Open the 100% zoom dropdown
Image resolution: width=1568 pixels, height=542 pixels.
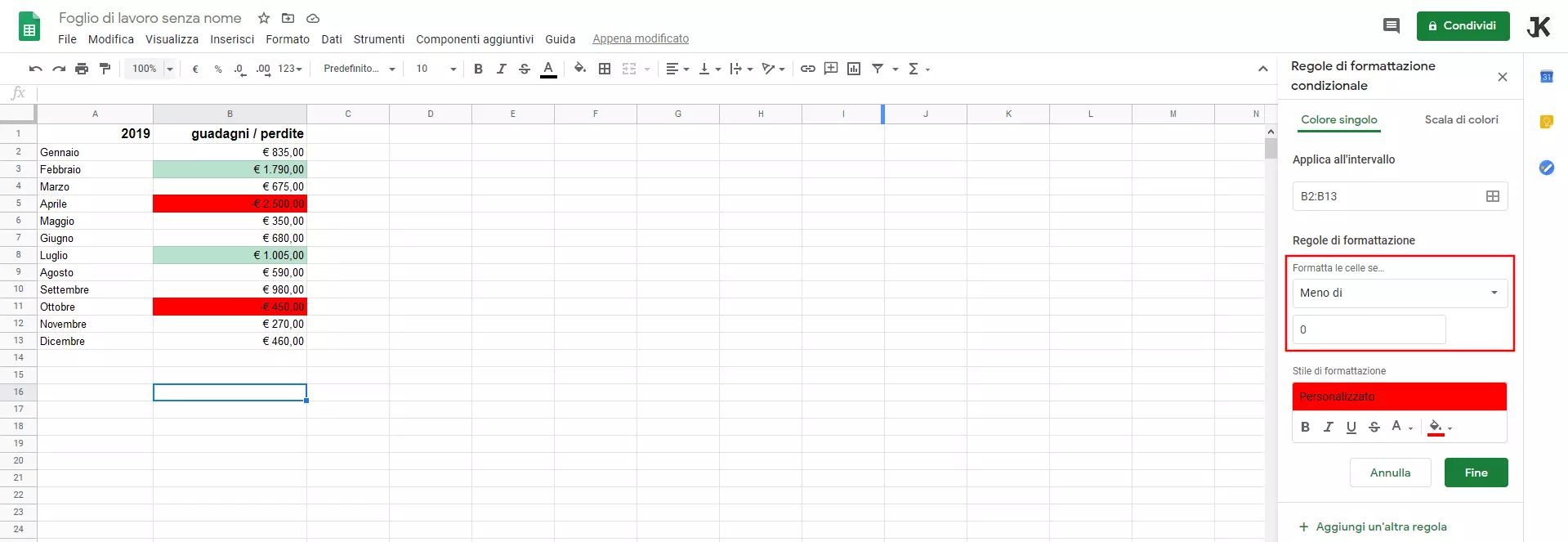pyautogui.click(x=153, y=69)
